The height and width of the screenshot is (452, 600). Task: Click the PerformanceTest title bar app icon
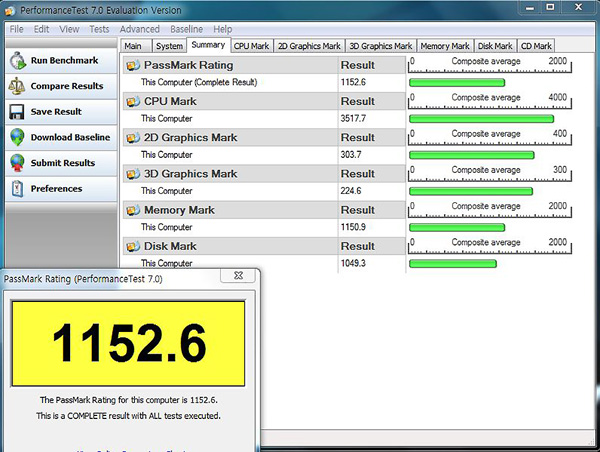[x=10, y=11]
